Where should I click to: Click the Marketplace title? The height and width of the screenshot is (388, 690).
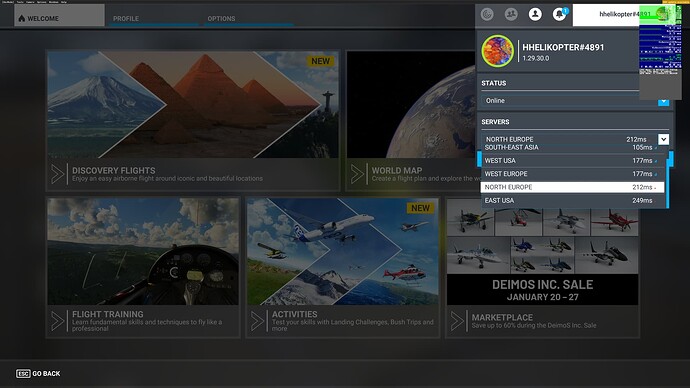[x=502, y=317]
